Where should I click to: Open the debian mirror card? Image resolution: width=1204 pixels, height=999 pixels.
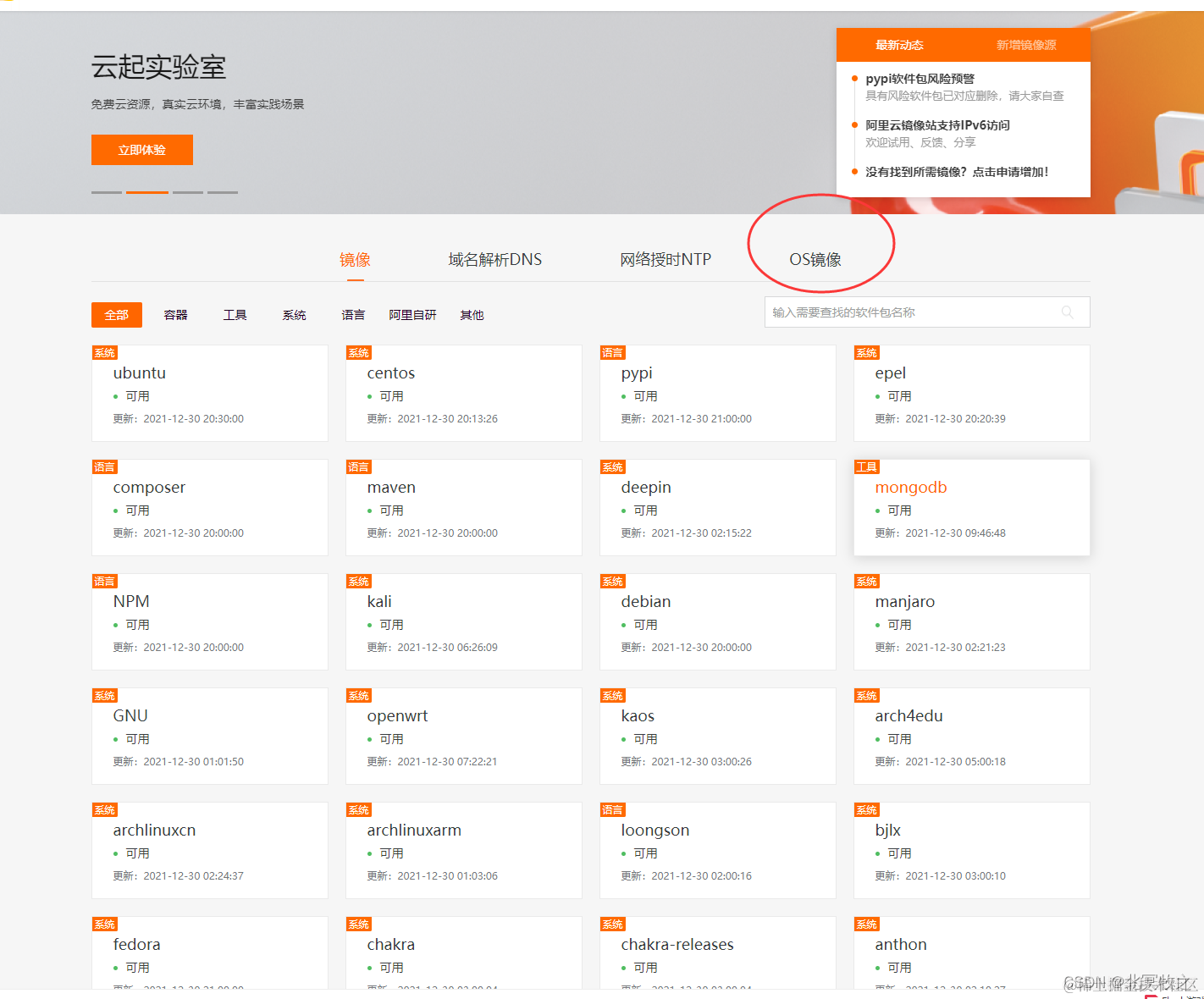718,621
